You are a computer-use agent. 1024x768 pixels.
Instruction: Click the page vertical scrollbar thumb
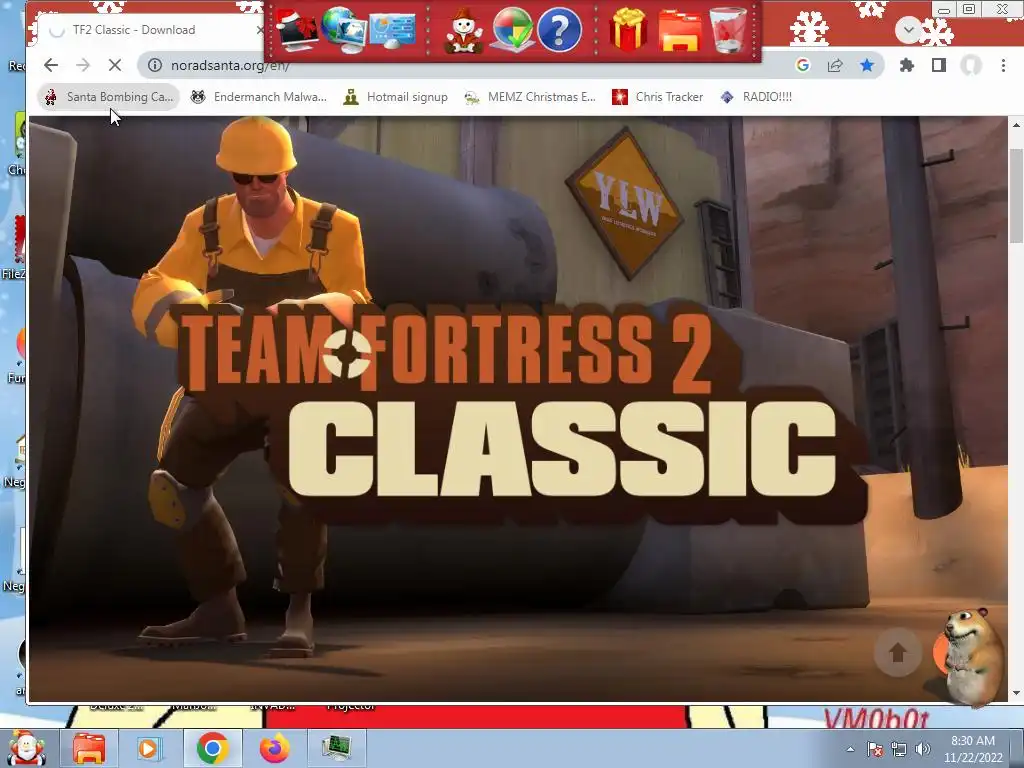(1016, 195)
